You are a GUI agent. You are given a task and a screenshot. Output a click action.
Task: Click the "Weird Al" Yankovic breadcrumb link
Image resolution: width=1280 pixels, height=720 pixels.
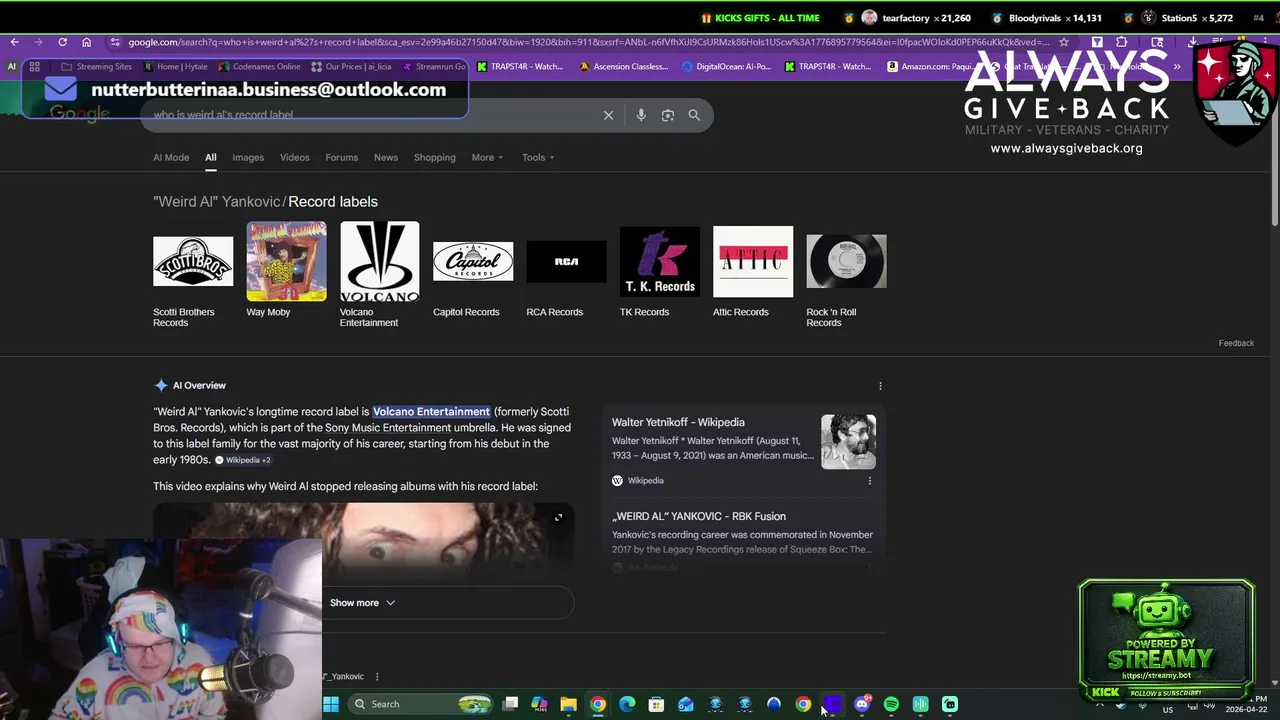[x=217, y=202]
